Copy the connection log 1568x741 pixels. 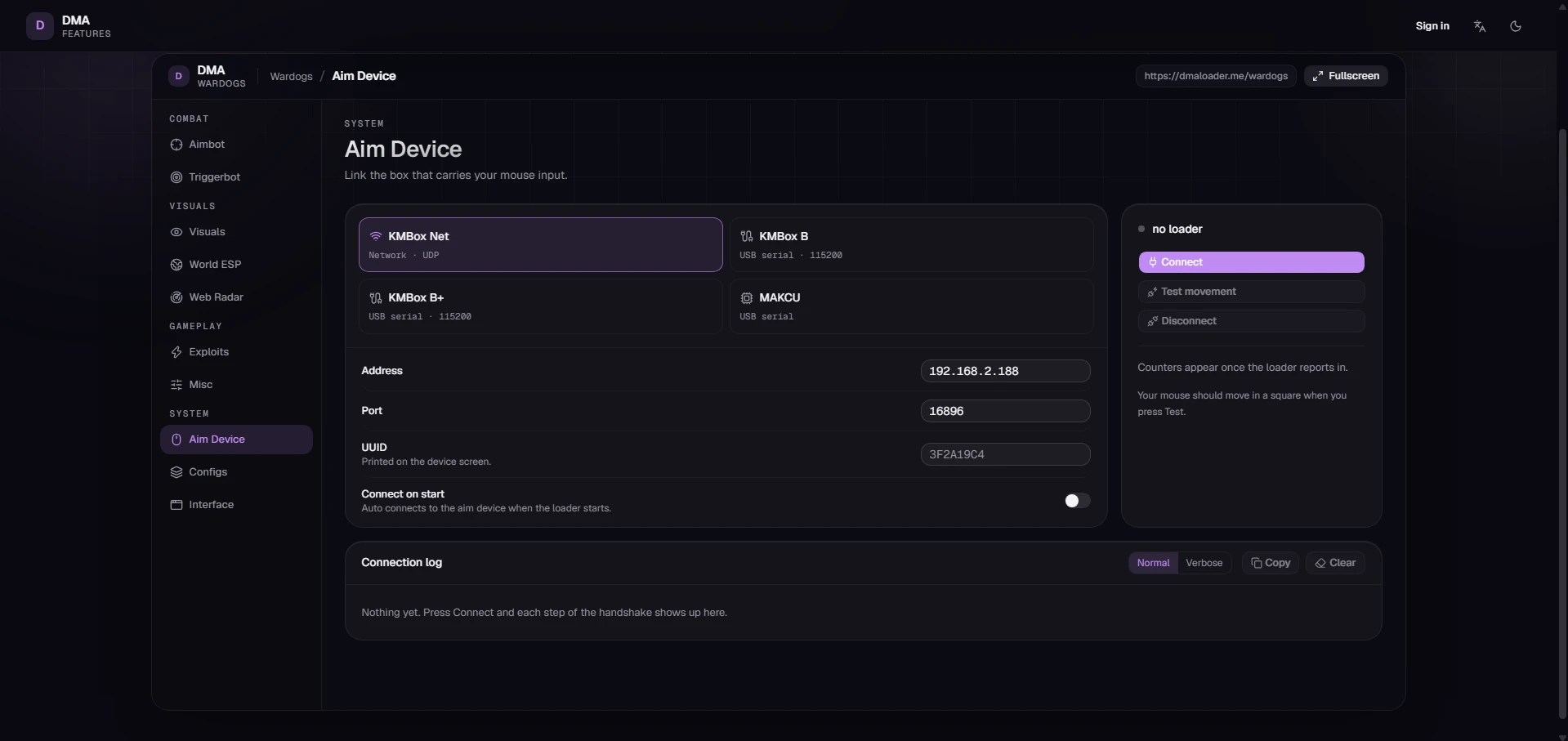(1271, 563)
